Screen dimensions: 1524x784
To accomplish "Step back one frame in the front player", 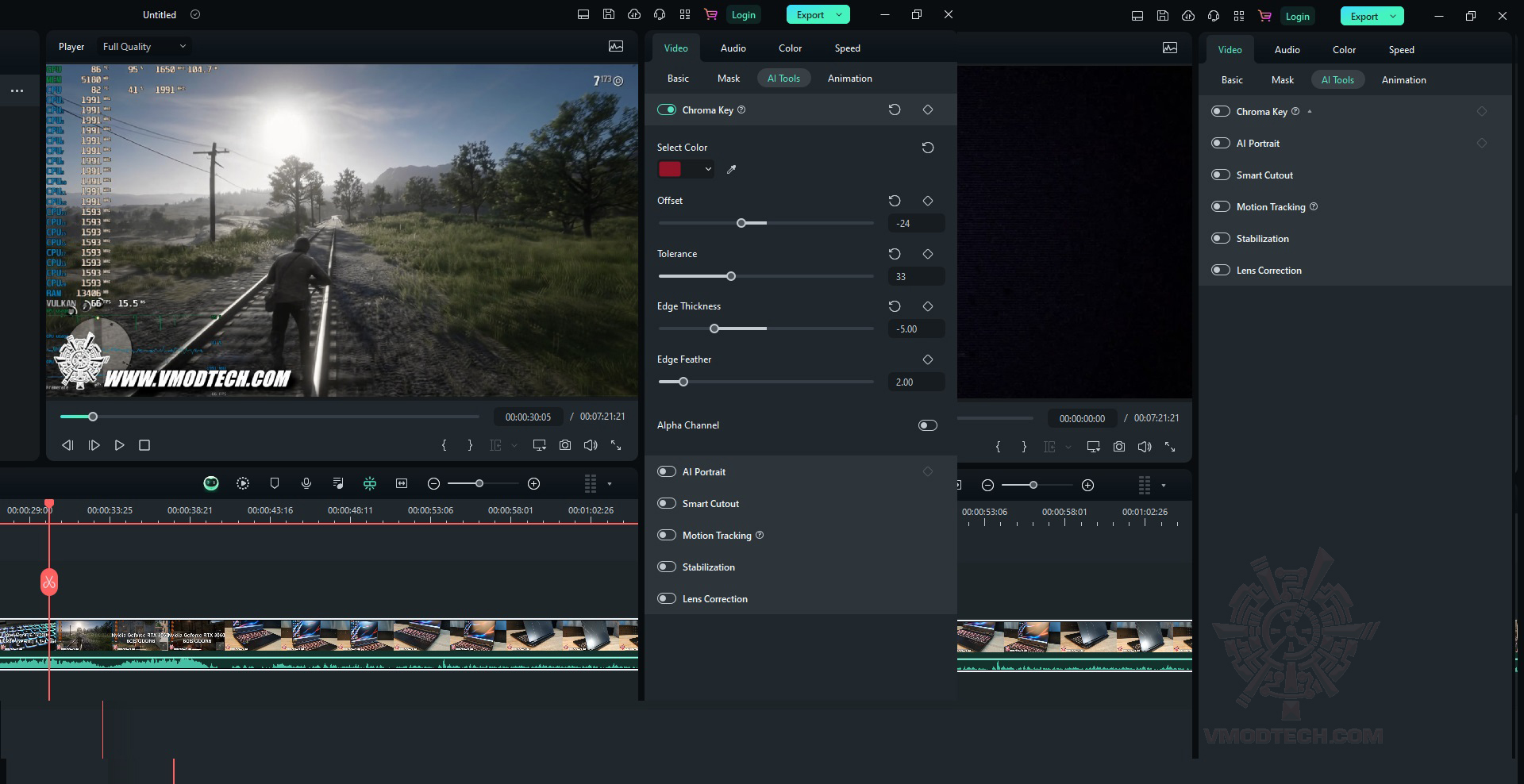I will click(68, 445).
